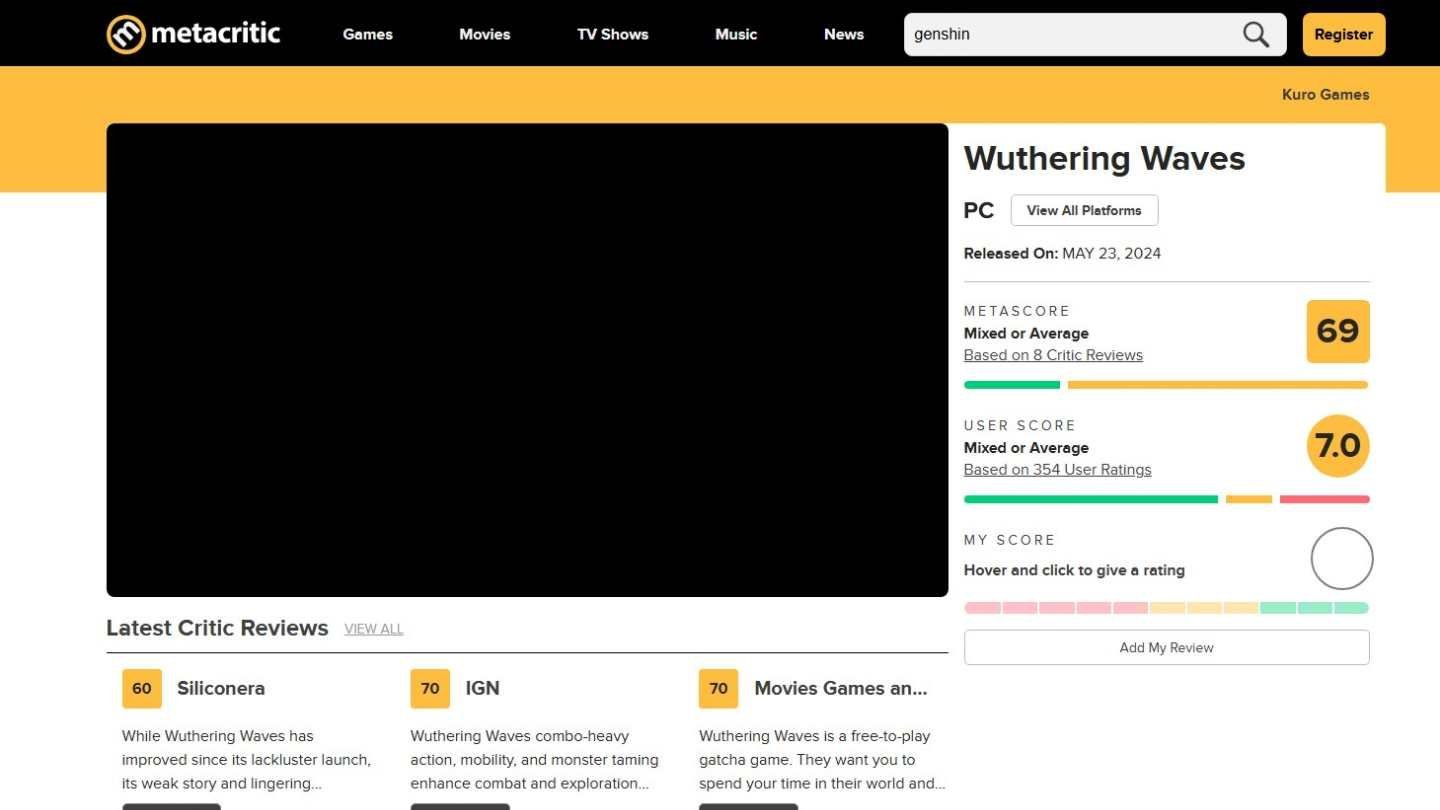
Task: Open the Movies menu
Action: pos(484,34)
